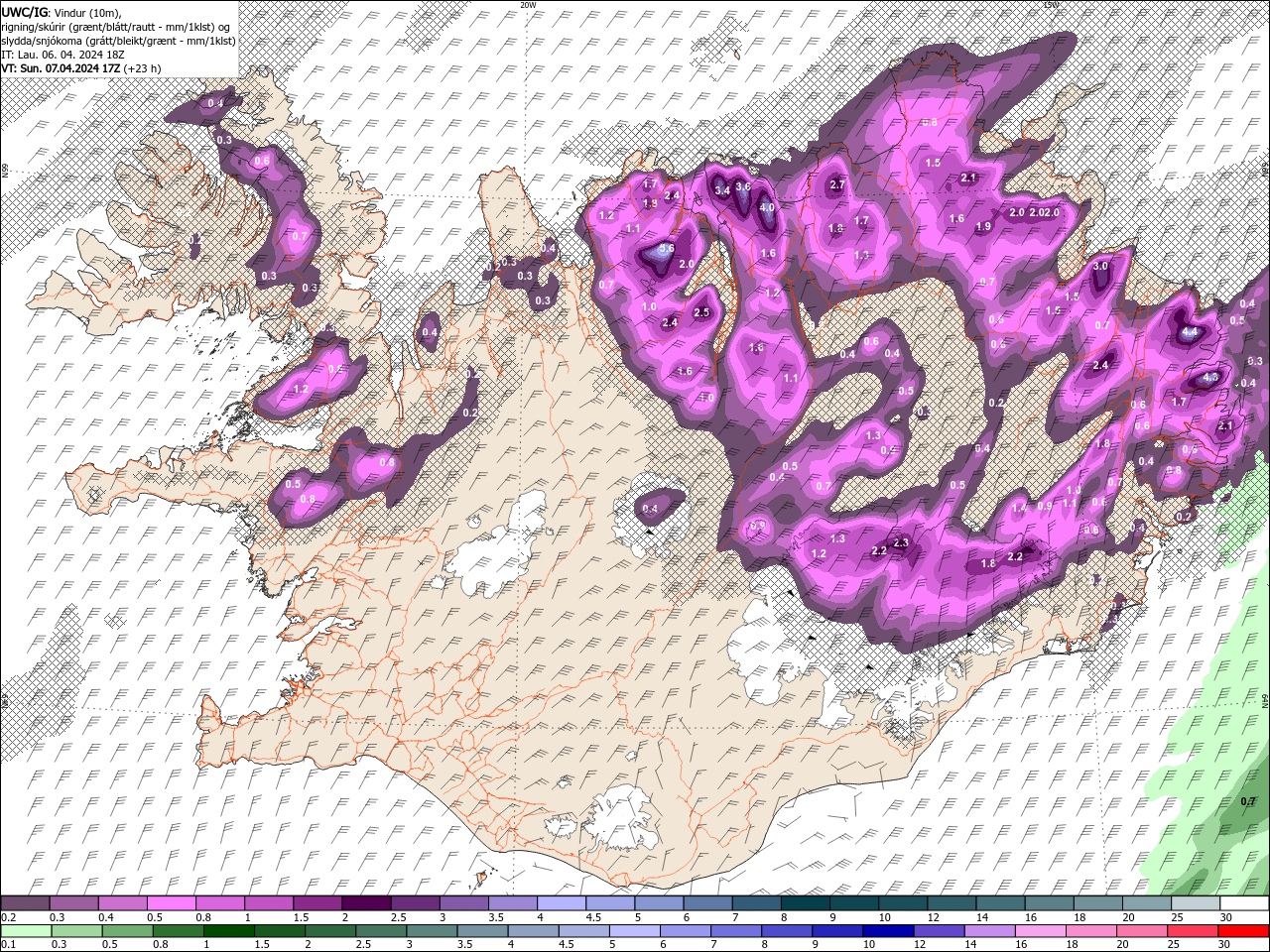Pick the dark green 1–1.5 rain legend swatch

click(229, 930)
